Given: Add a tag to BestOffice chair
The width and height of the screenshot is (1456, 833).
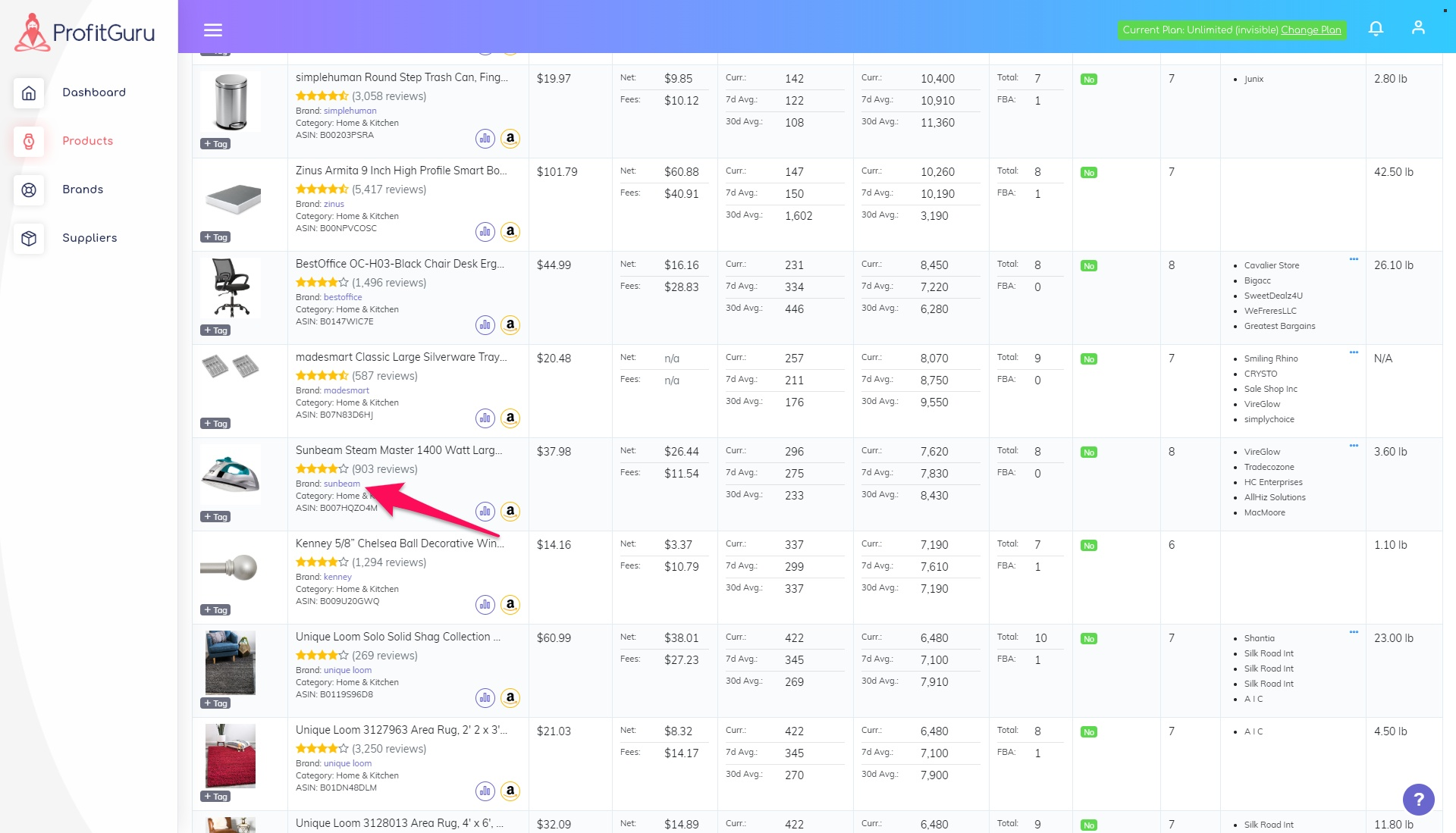Looking at the screenshot, I should (x=215, y=330).
